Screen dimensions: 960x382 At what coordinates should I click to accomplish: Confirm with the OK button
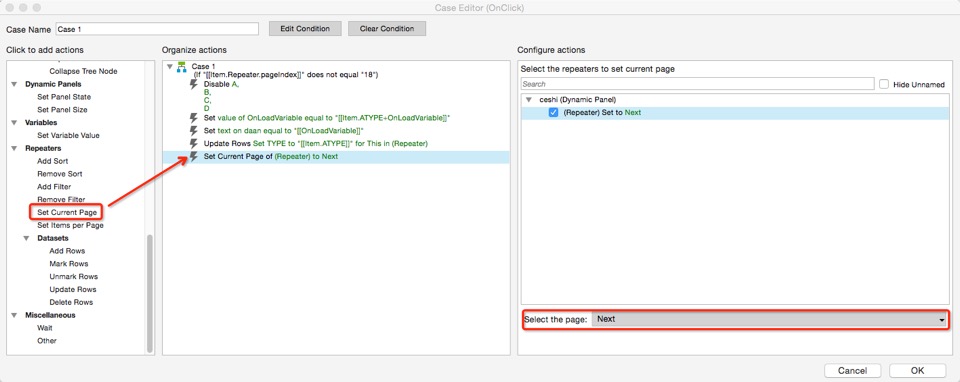(x=917, y=370)
